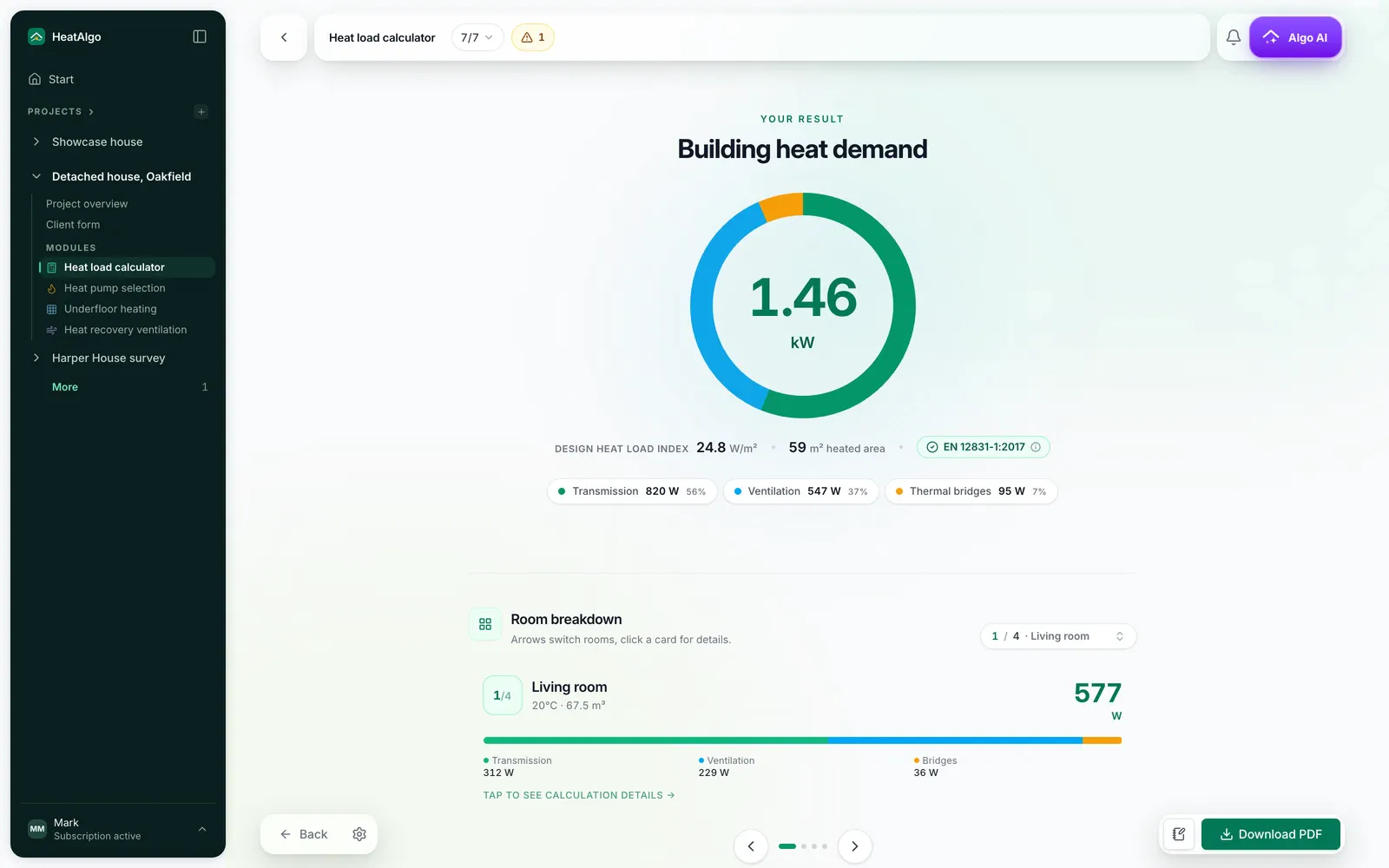Open the 7/7 step dropdown

477,37
